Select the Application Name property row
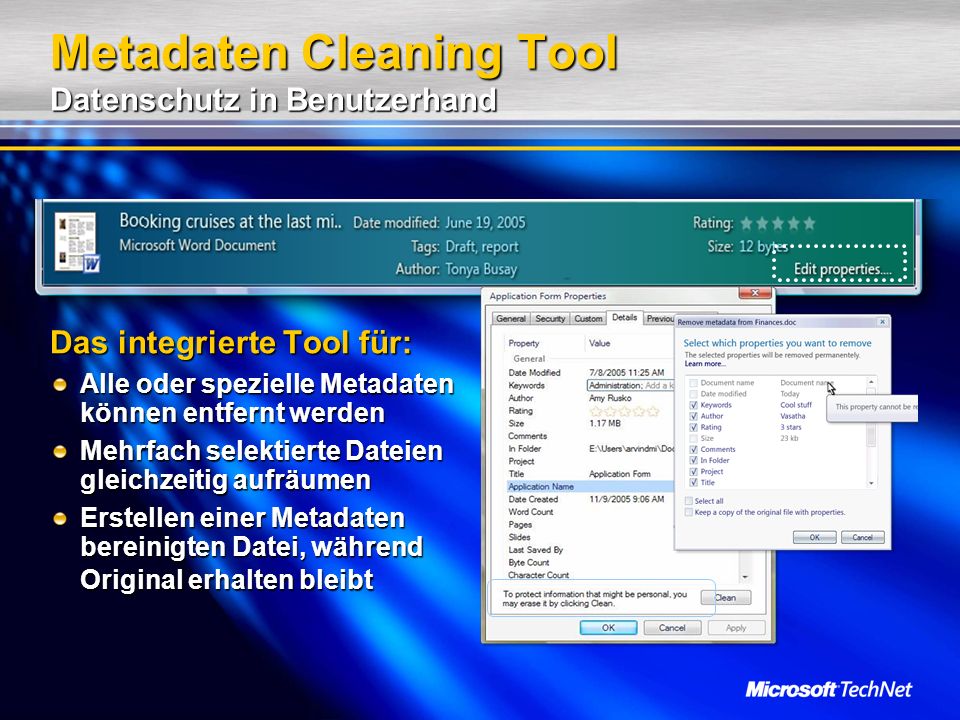The width and height of the screenshot is (960, 720). 590,486
